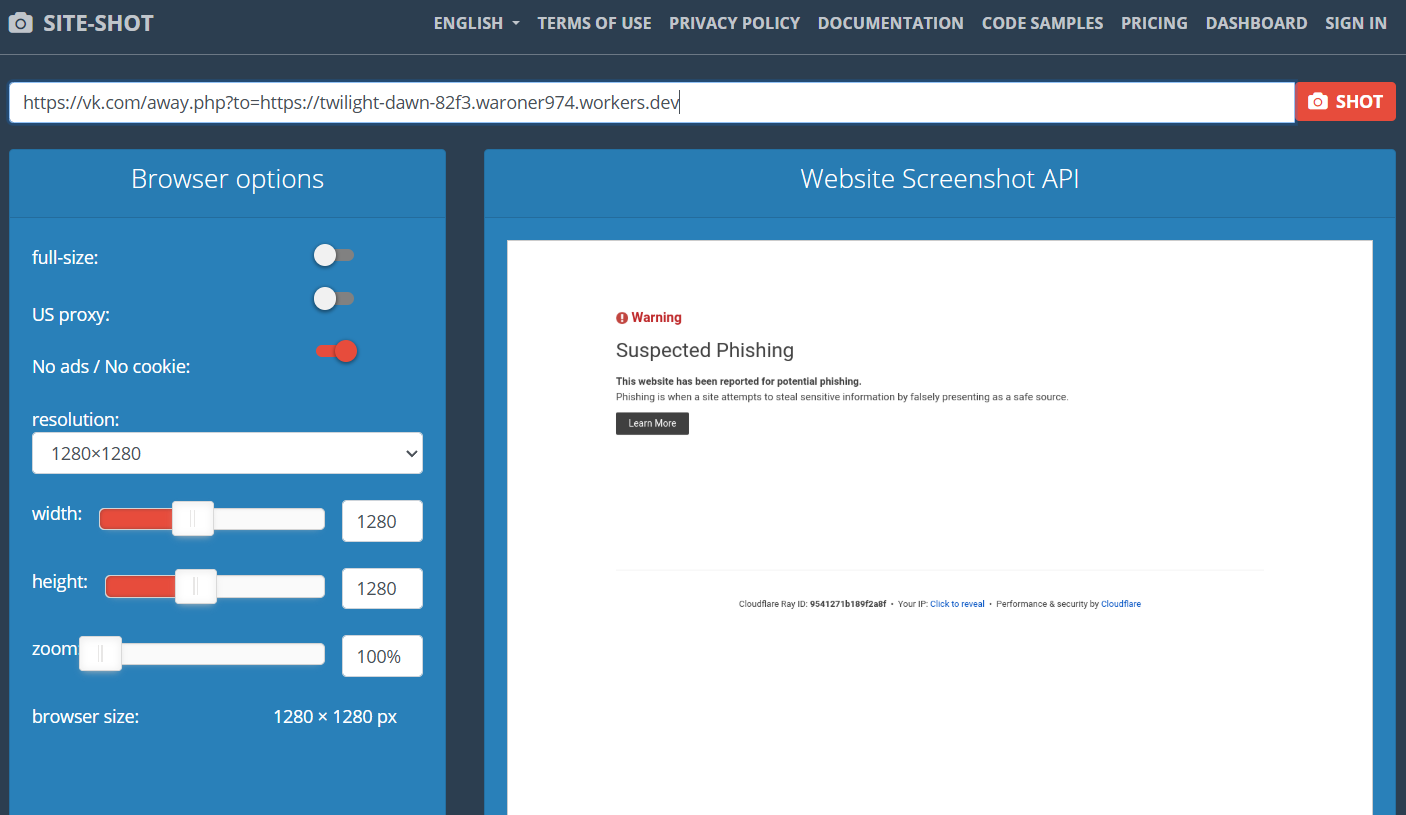Enable the US proxy switch
This screenshot has width=1406, height=815.
pos(334,298)
